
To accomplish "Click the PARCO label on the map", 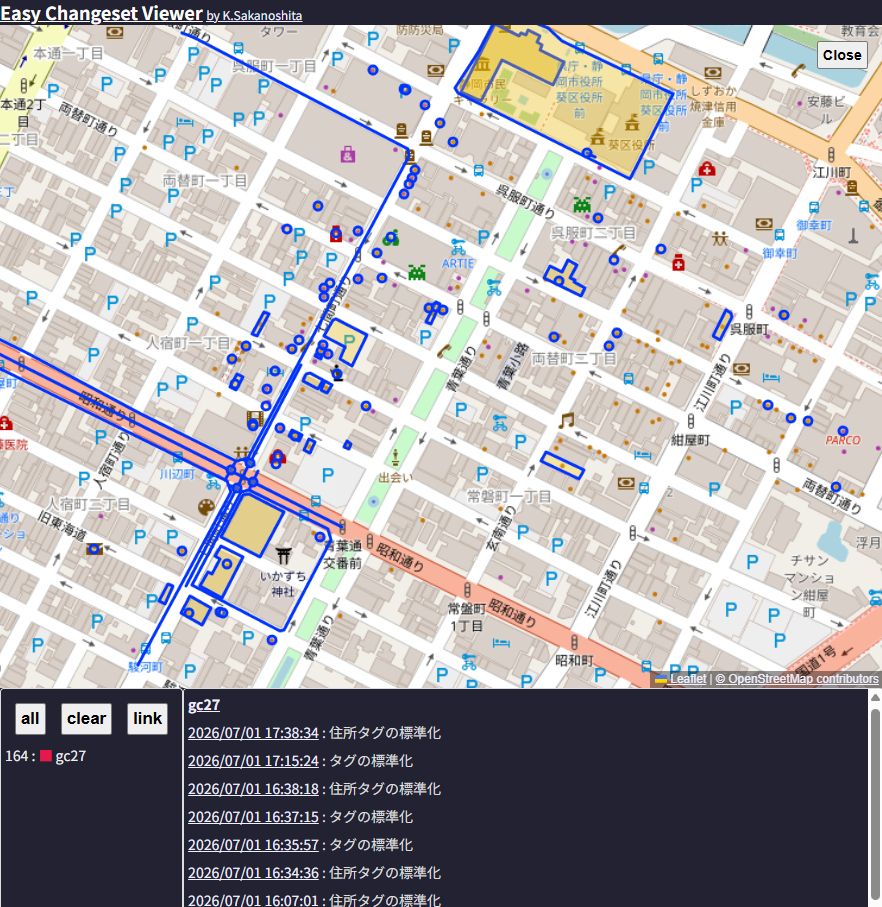I will [843, 440].
